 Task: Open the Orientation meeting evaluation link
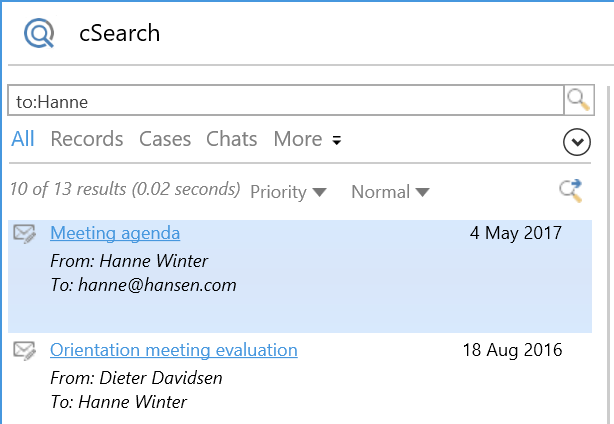174,350
